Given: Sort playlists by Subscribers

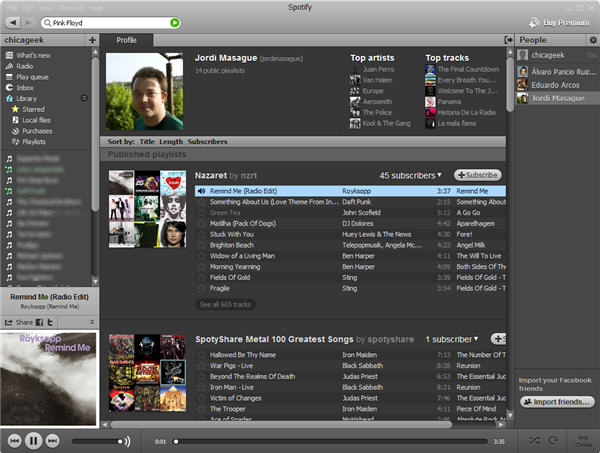Looking at the screenshot, I should pos(207,142).
